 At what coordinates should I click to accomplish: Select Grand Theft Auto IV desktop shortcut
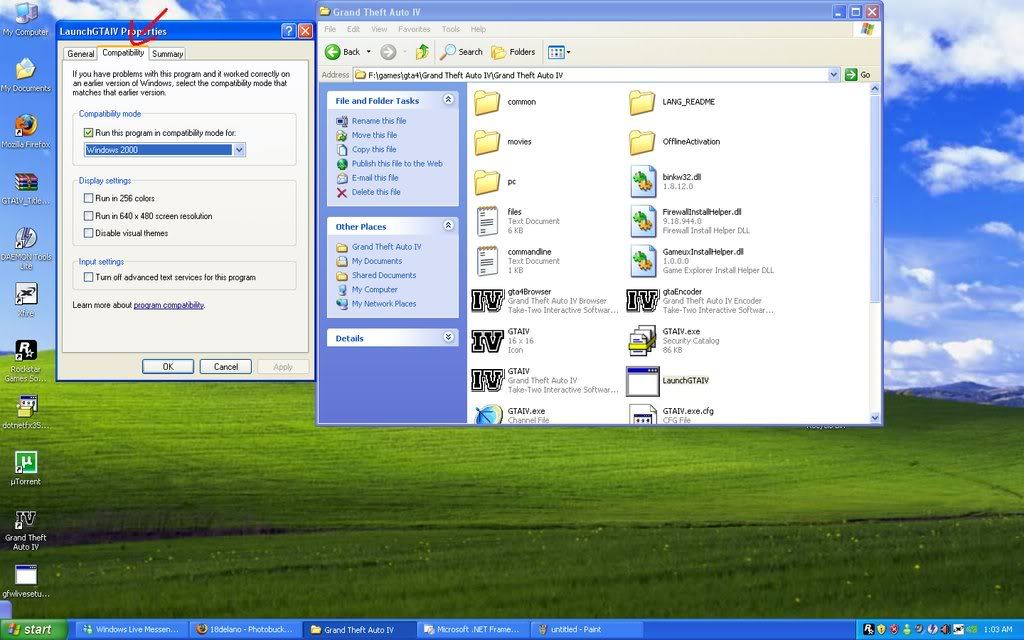25,520
